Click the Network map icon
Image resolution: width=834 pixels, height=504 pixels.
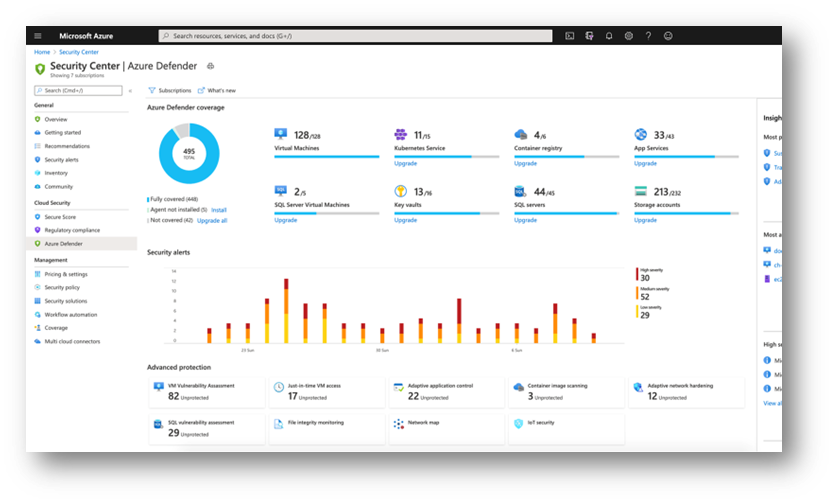tap(398, 424)
